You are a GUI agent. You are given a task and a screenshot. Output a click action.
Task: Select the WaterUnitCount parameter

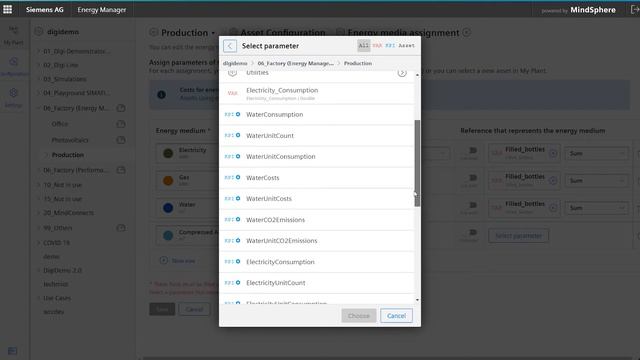pos(317,136)
